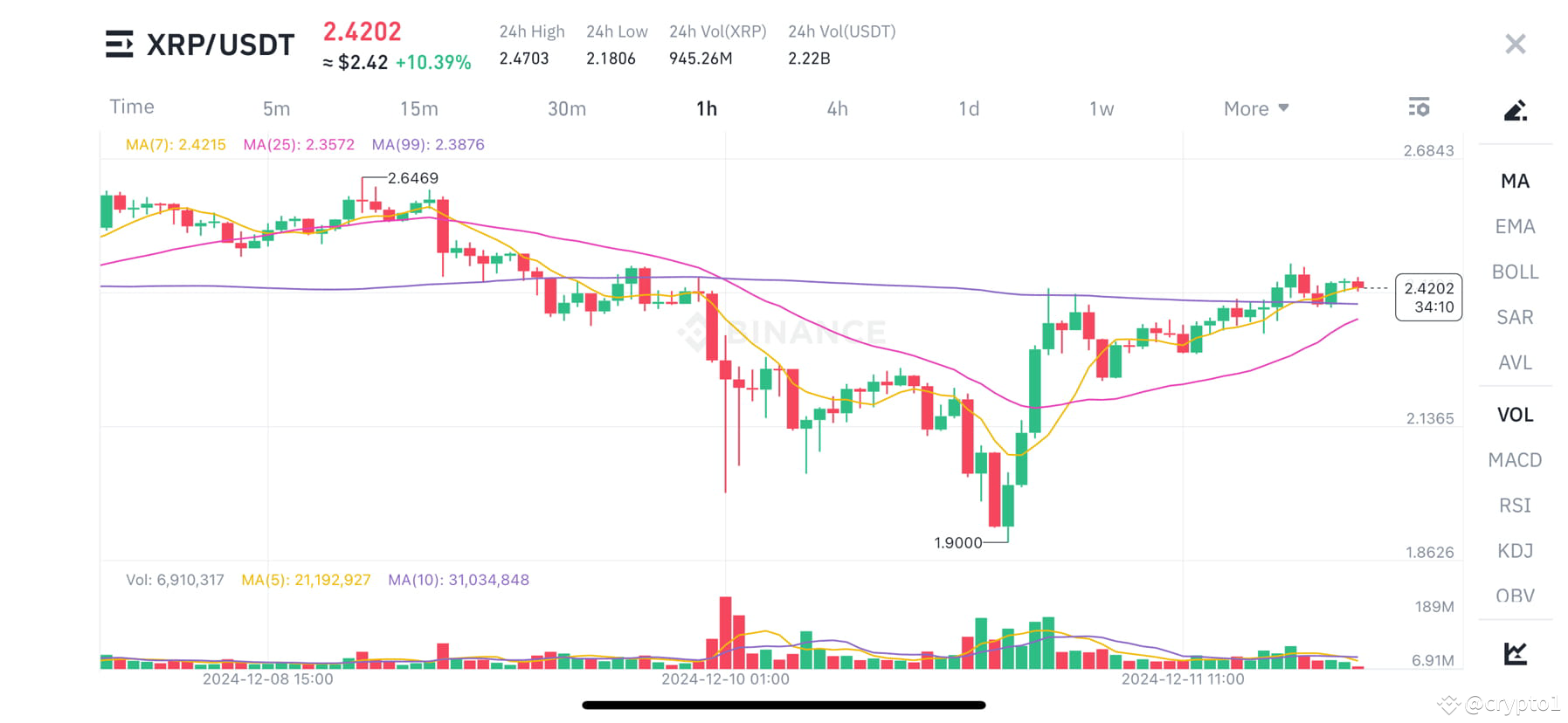The width and height of the screenshot is (1568, 723).
Task: Switch to the 1w timeframe tab
Action: pyautogui.click(x=1102, y=107)
